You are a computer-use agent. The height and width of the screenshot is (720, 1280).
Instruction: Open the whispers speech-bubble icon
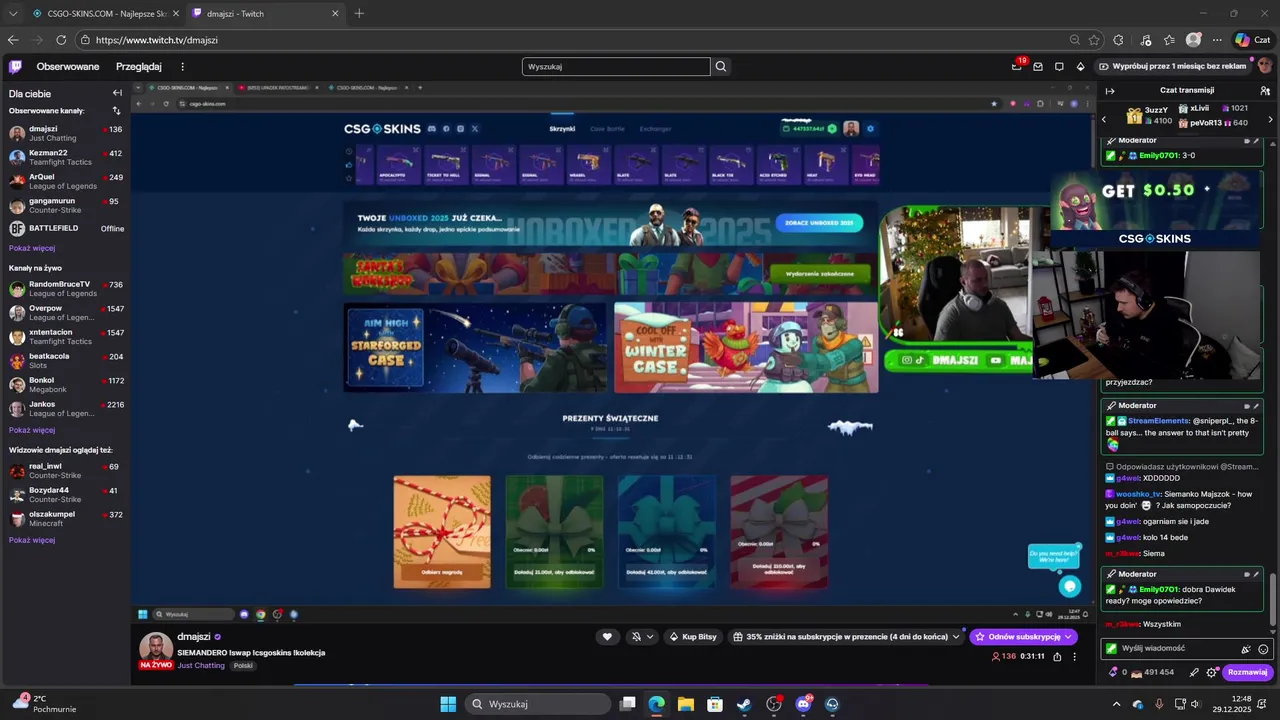coord(1059,67)
